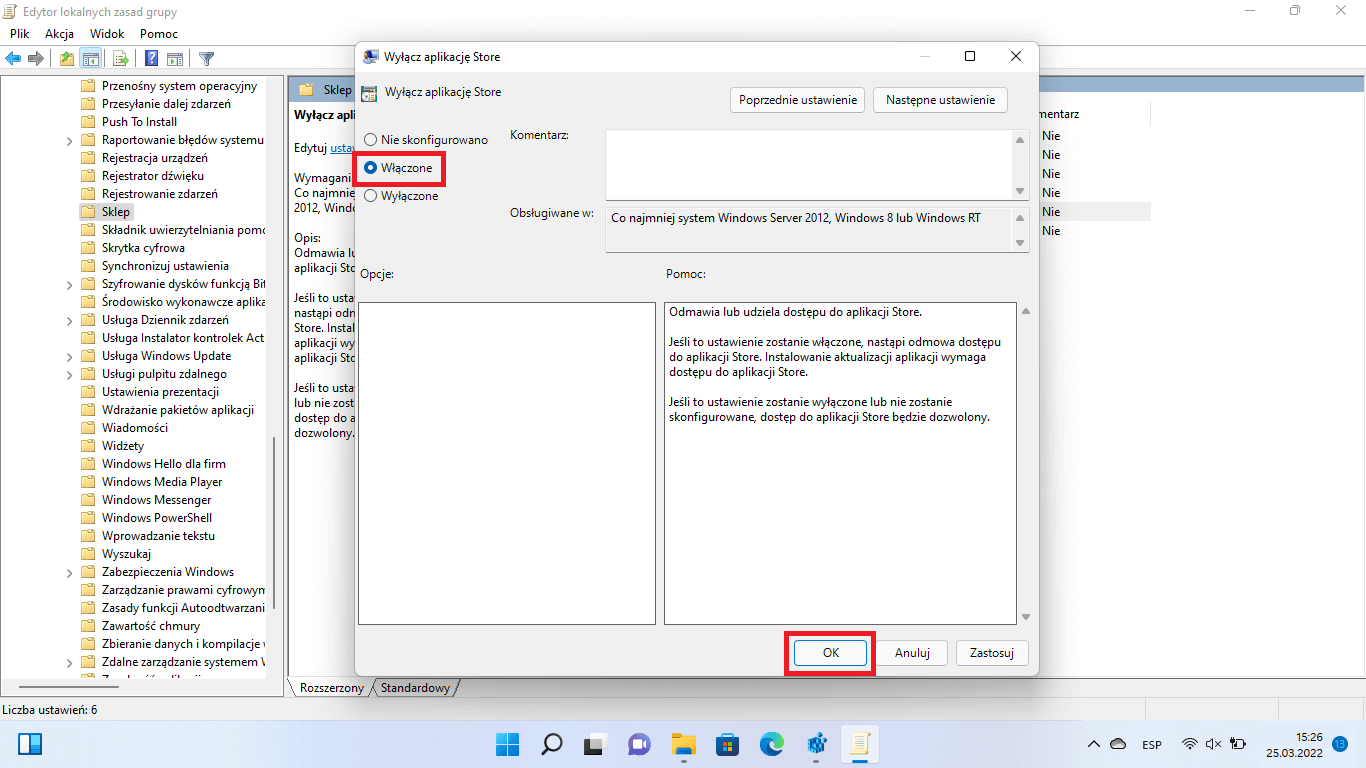1366x768 pixels.
Task: Click the ESP language indicator
Action: point(1152,745)
